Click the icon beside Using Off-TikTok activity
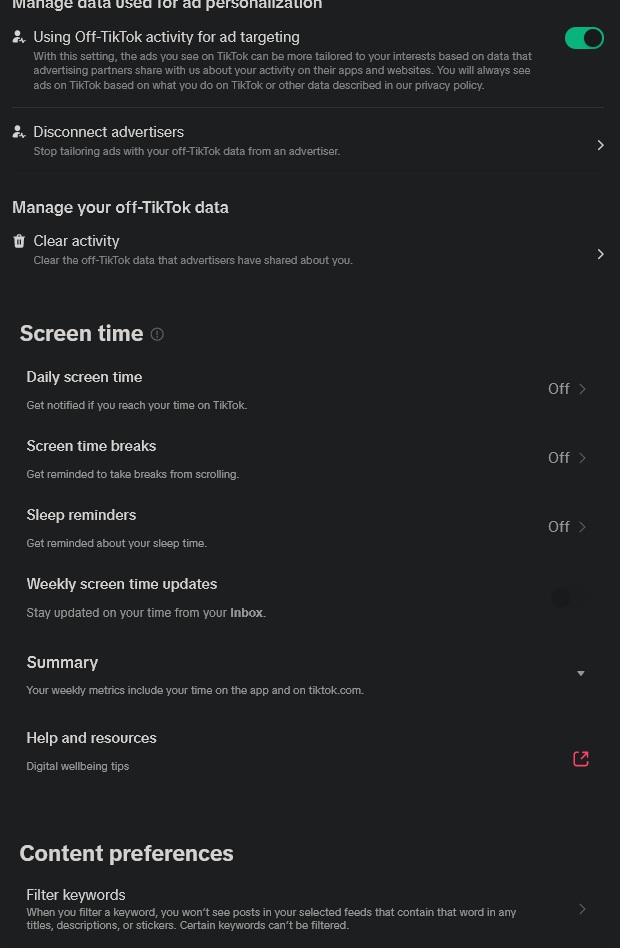 pos(19,37)
